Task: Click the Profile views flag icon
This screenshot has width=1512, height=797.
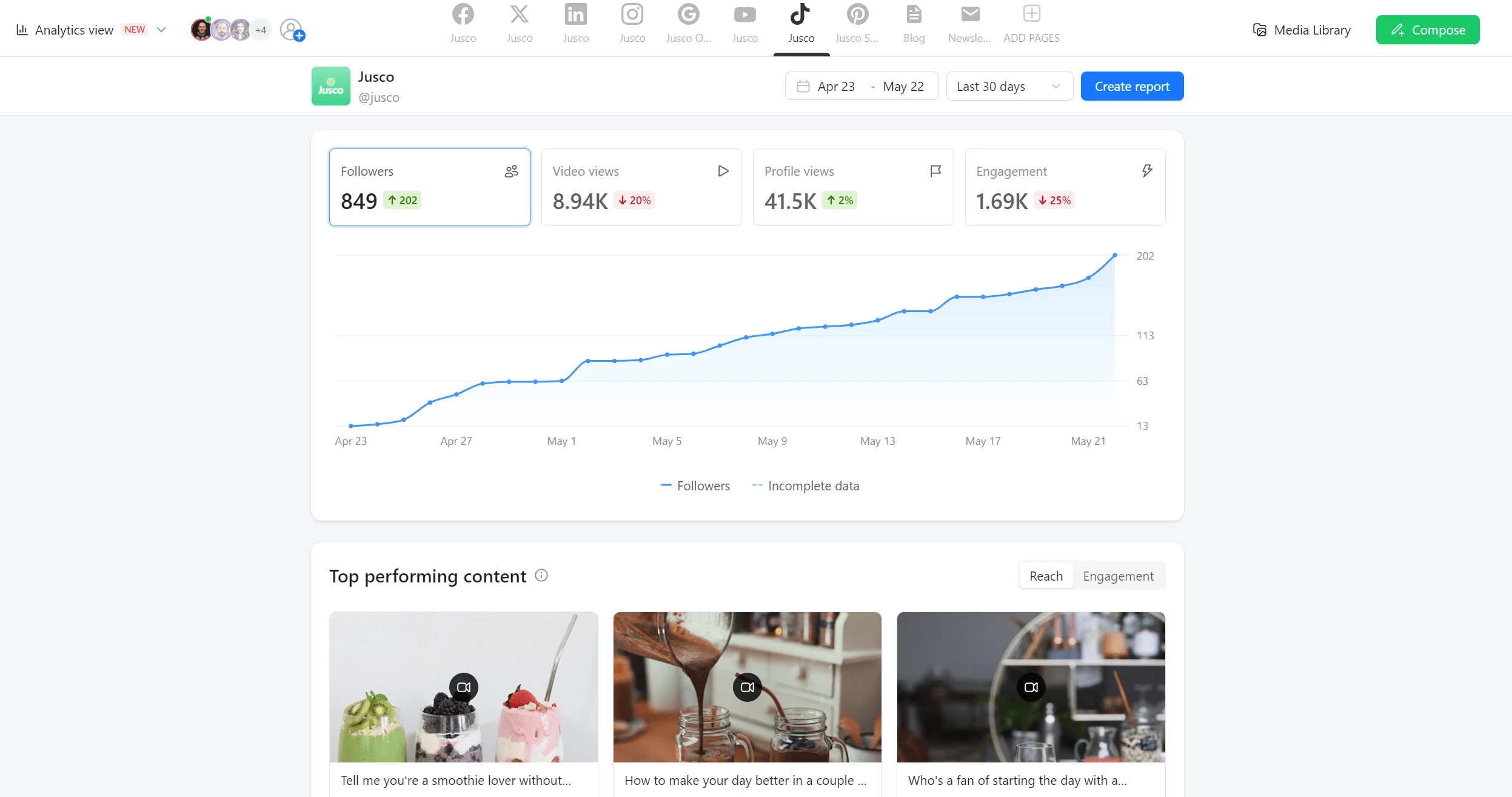Action: click(x=935, y=171)
